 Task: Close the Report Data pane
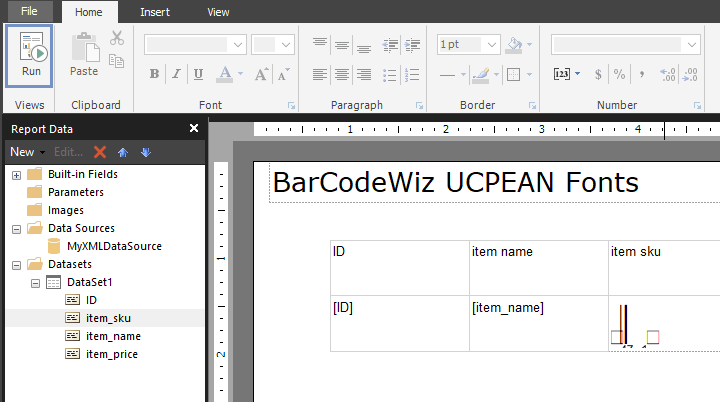(194, 128)
